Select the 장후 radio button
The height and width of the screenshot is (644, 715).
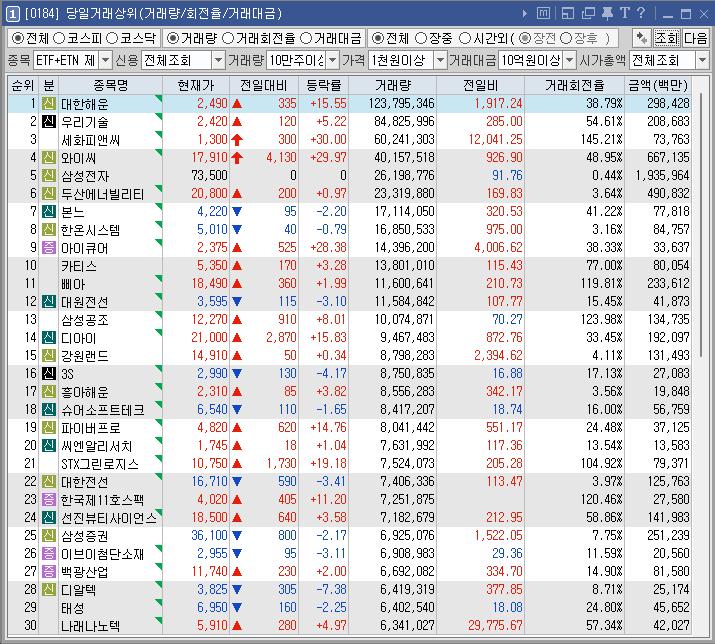(566, 38)
